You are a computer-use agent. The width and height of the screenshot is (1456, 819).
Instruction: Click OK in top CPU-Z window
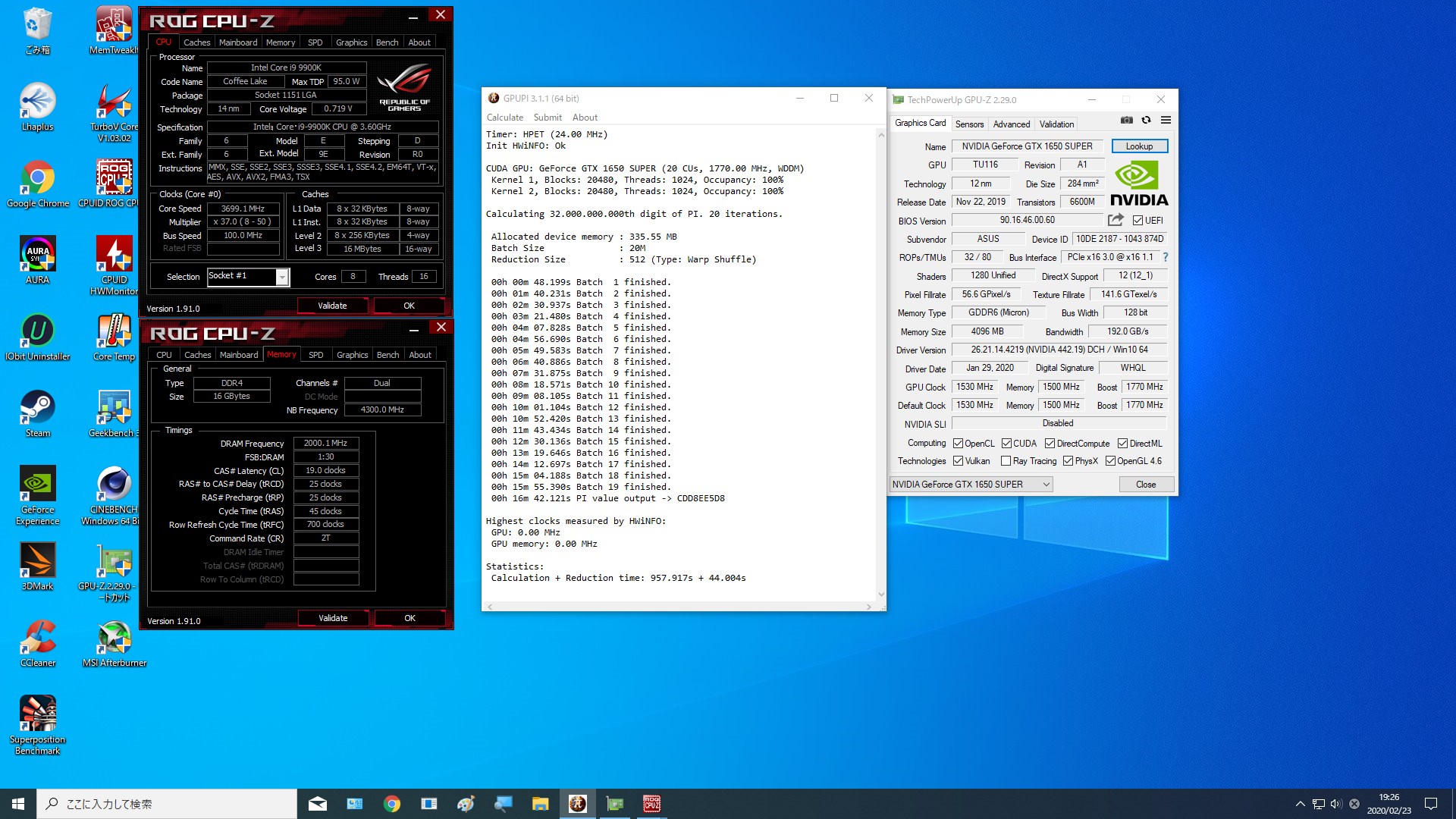point(409,306)
